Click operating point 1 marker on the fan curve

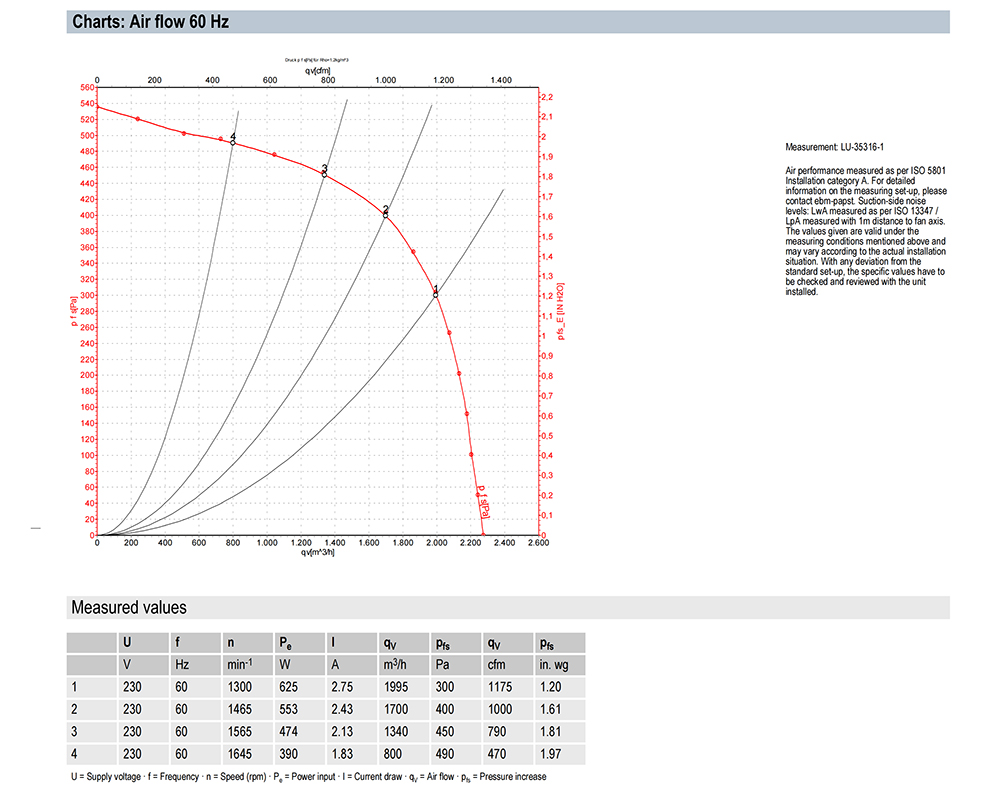[436, 295]
